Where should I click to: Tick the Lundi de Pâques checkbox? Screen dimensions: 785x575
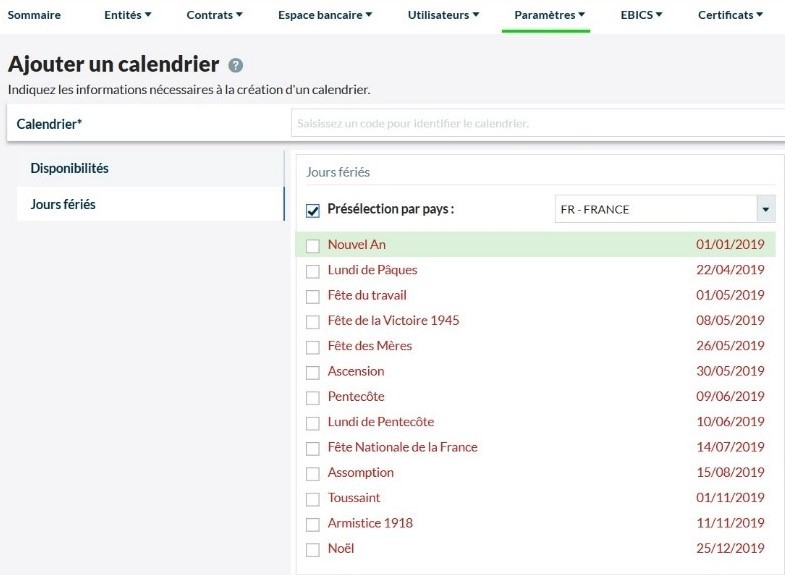point(313,271)
